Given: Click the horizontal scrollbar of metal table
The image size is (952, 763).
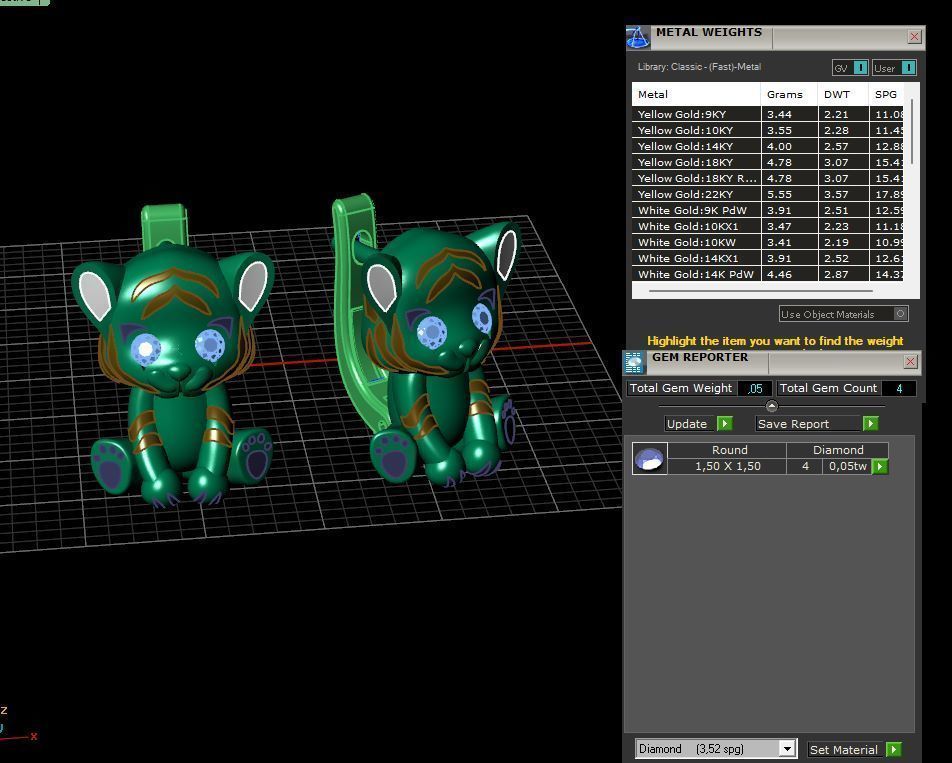Looking at the screenshot, I should [761, 291].
